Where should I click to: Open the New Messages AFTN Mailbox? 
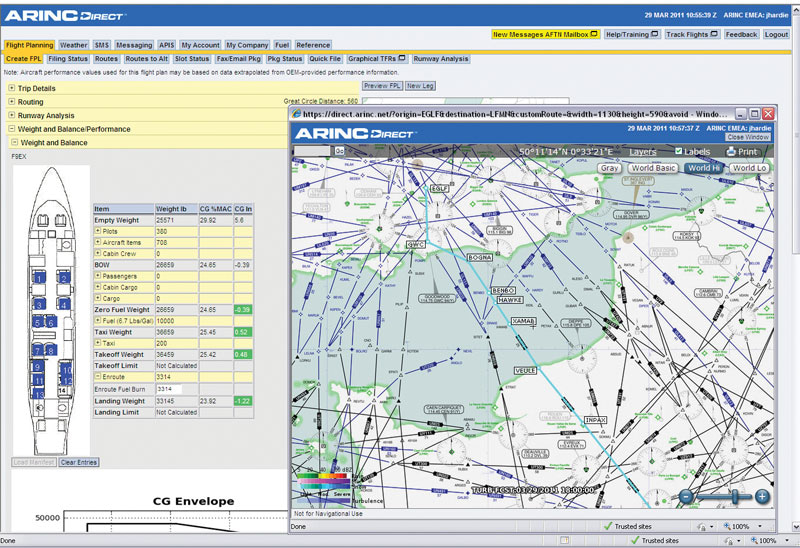point(545,34)
